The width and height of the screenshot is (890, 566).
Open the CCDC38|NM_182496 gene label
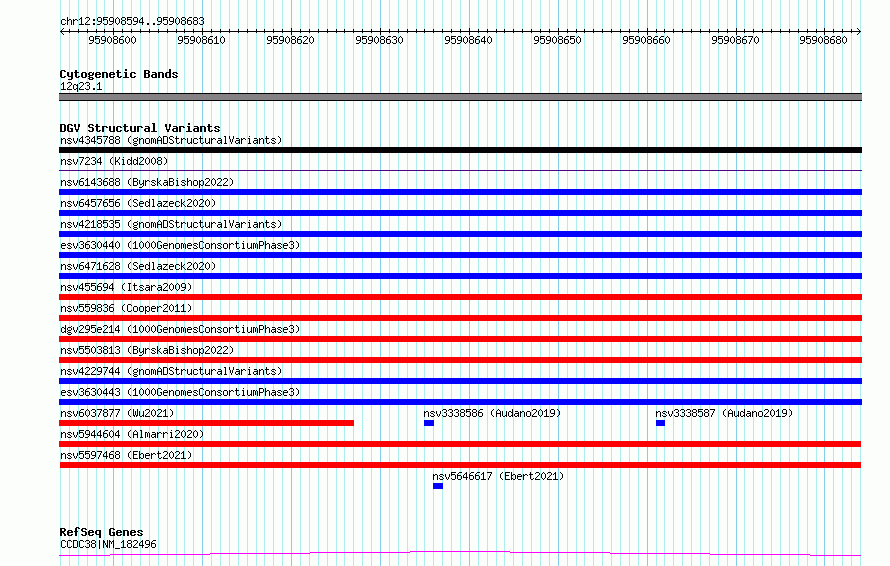(x=108, y=544)
